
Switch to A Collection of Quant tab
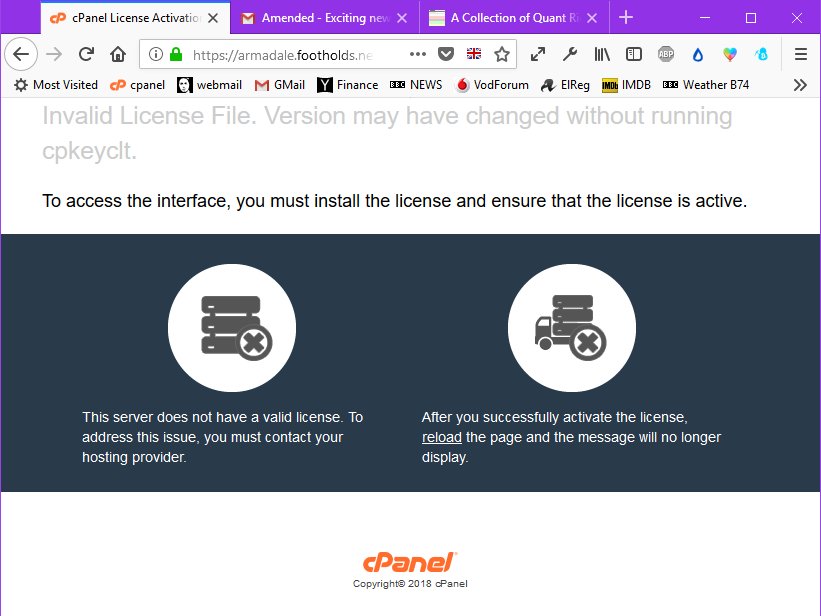click(515, 18)
